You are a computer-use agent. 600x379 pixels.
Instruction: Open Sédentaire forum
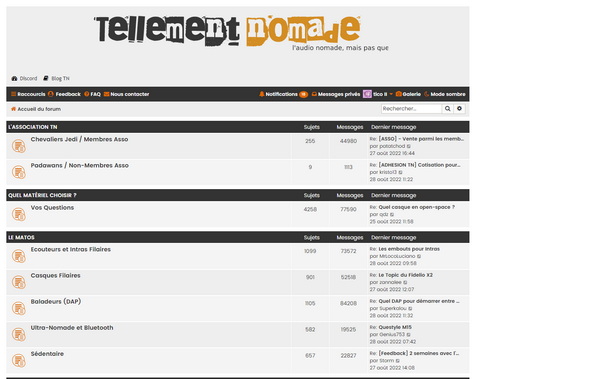47,354
